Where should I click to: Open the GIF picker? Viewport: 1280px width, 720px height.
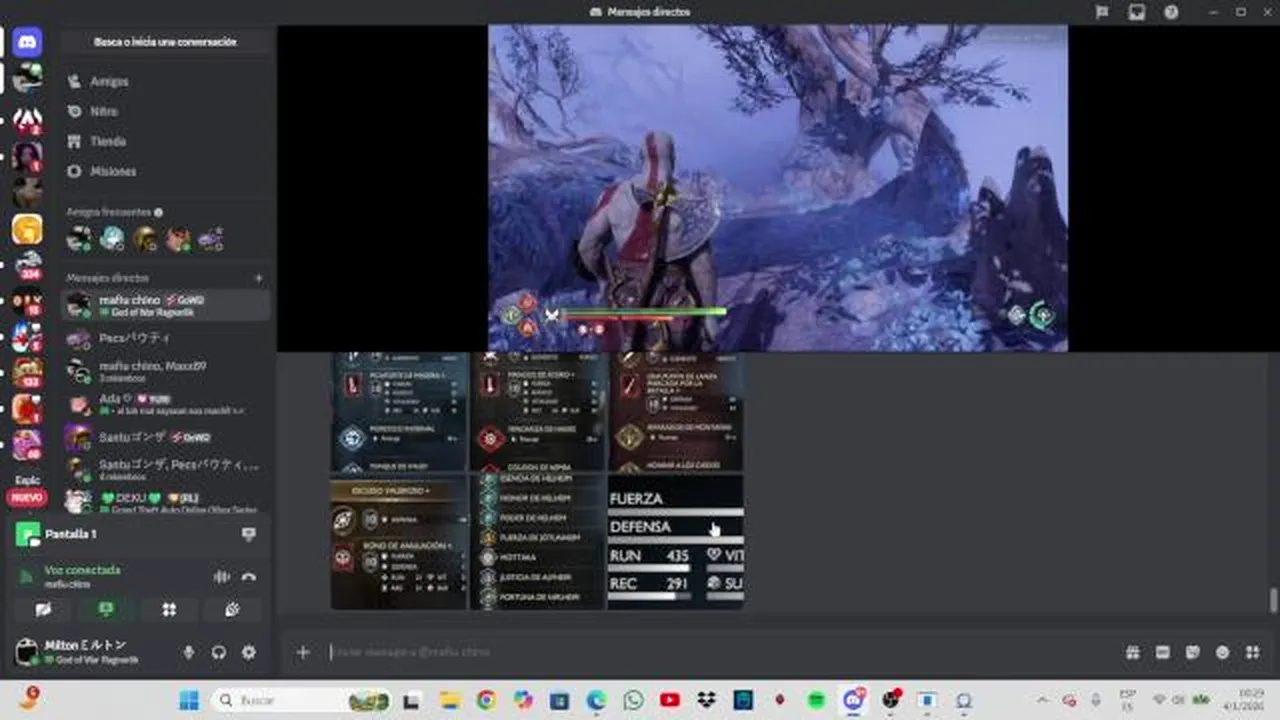pos(1162,652)
